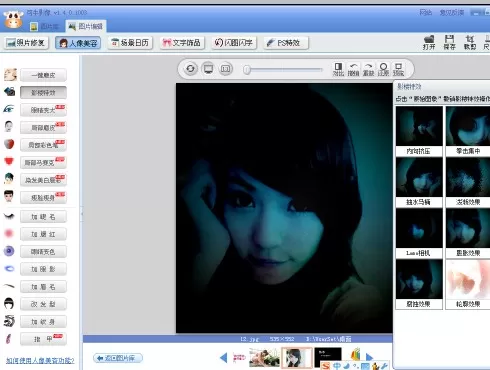490x370 pixels.
Task: Click the 加眼影 eye shadow button
Action: coord(43,269)
